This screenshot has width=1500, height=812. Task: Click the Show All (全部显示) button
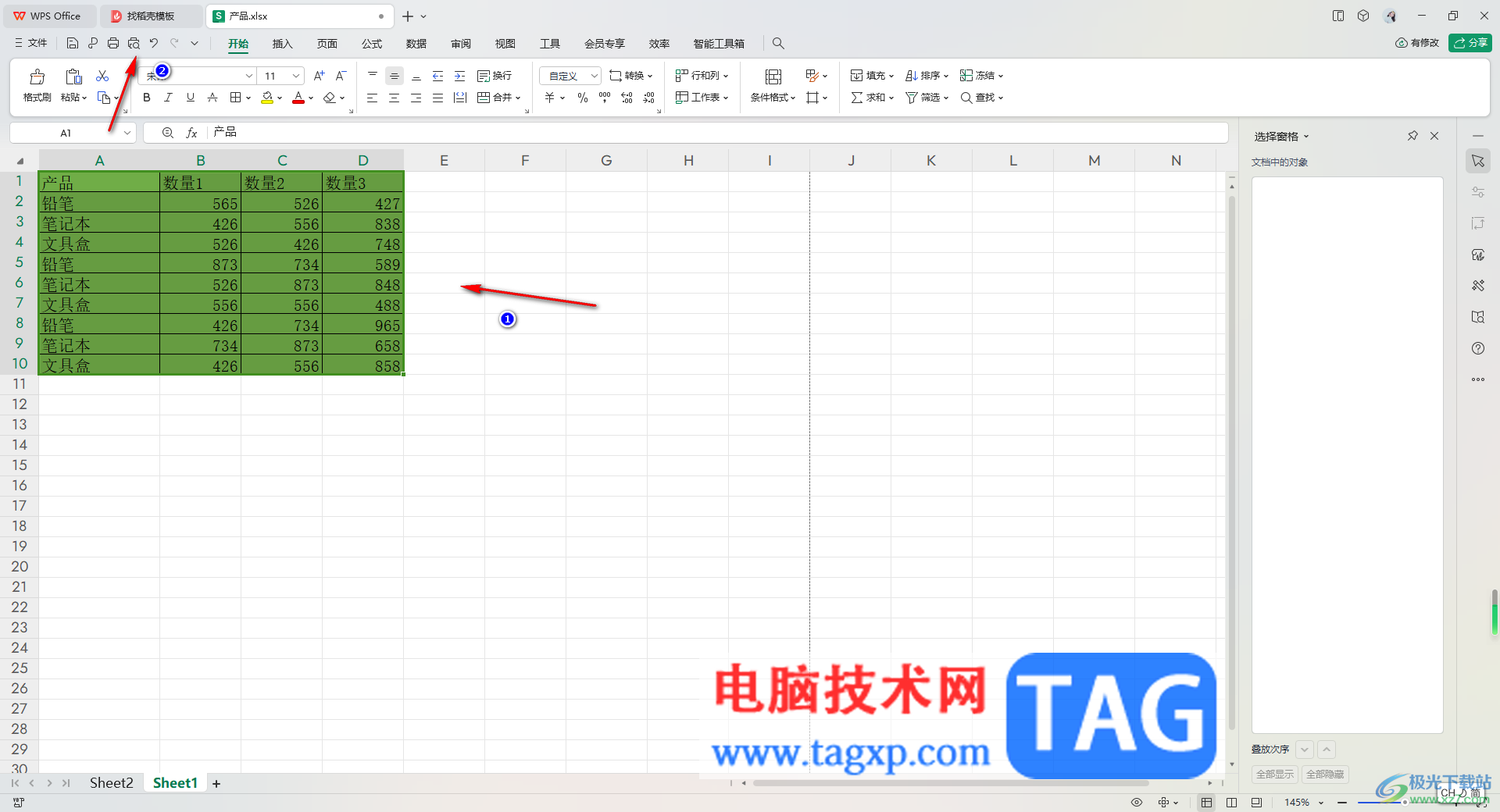click(1275, 775)
